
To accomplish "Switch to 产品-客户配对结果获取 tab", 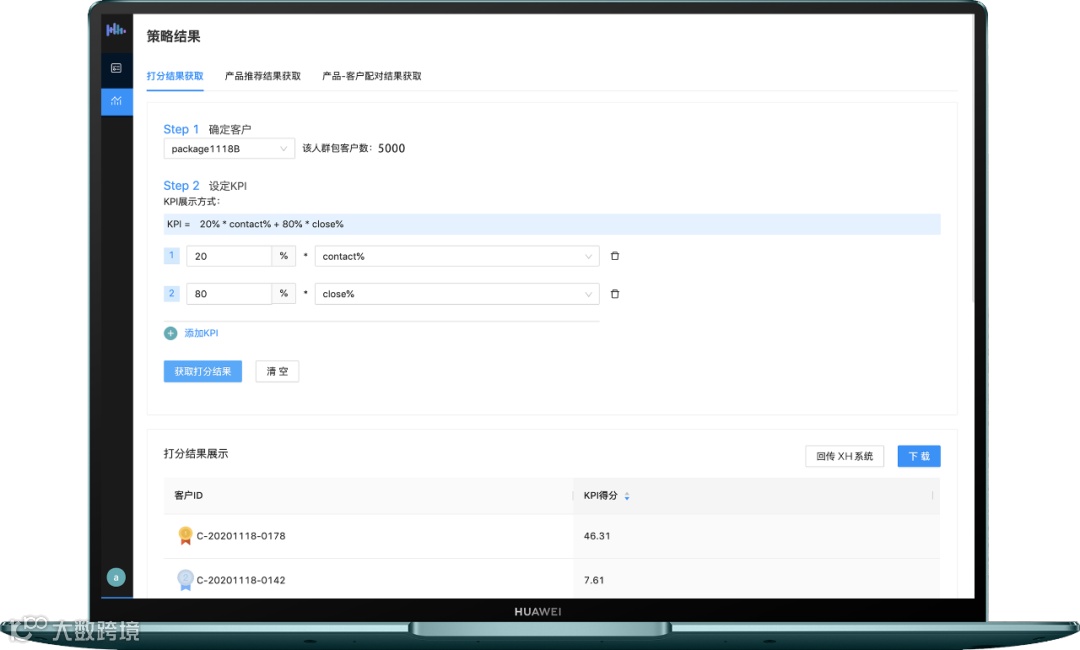I will (372, 76).
